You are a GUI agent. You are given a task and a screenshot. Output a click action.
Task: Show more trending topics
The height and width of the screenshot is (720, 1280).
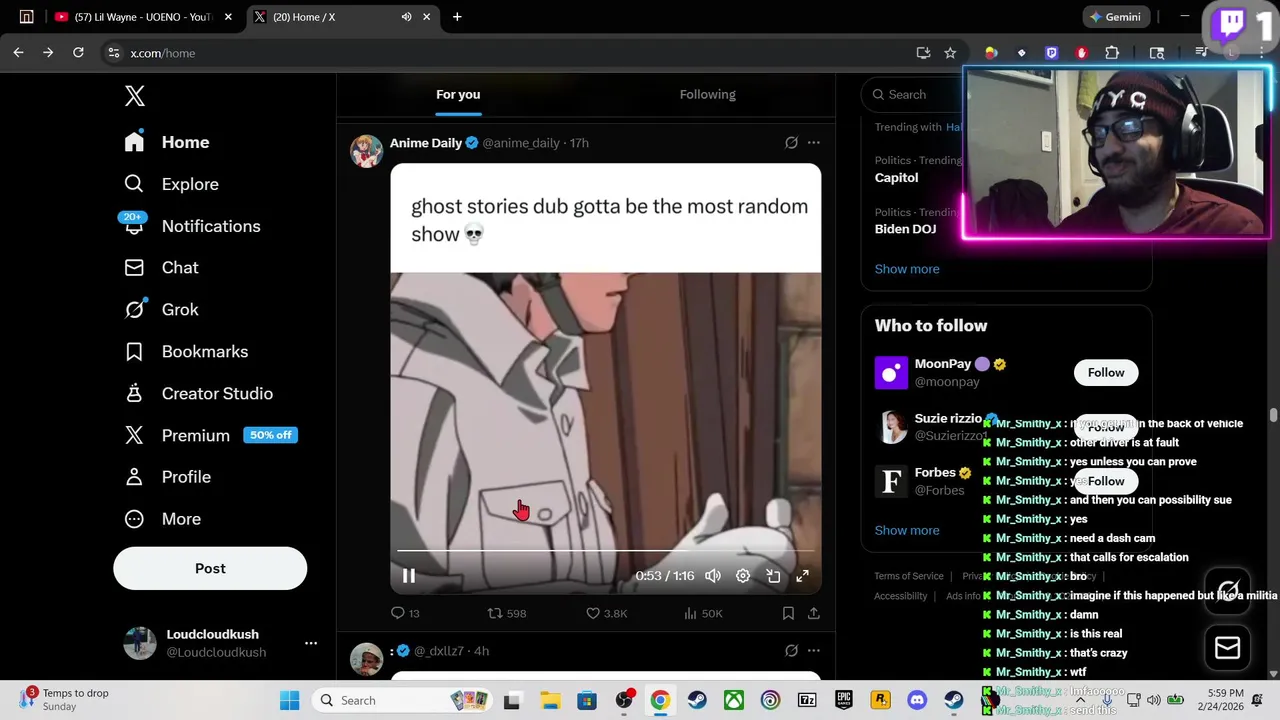907,269
